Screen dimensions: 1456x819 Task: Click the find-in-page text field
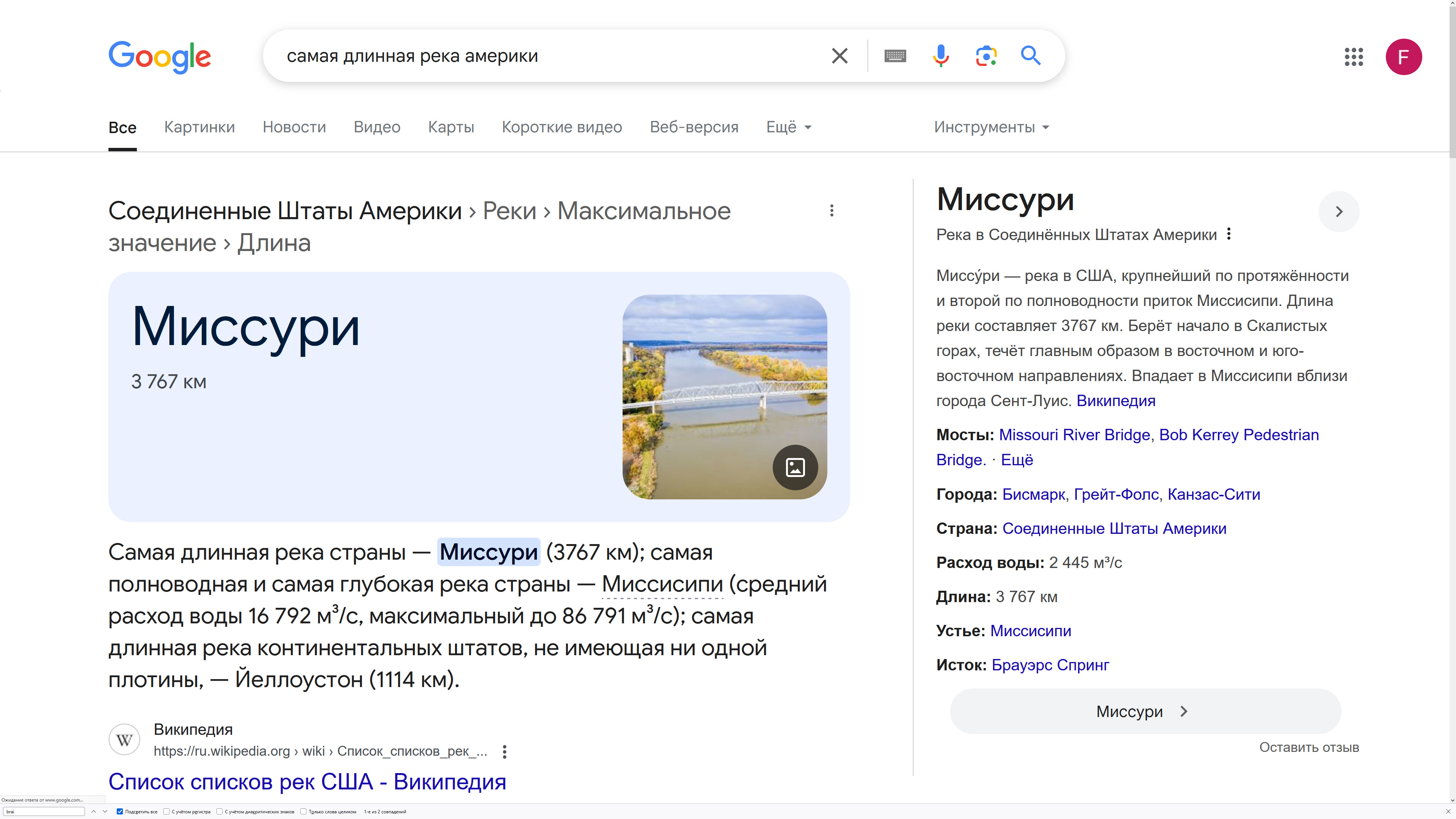(44, 812)
